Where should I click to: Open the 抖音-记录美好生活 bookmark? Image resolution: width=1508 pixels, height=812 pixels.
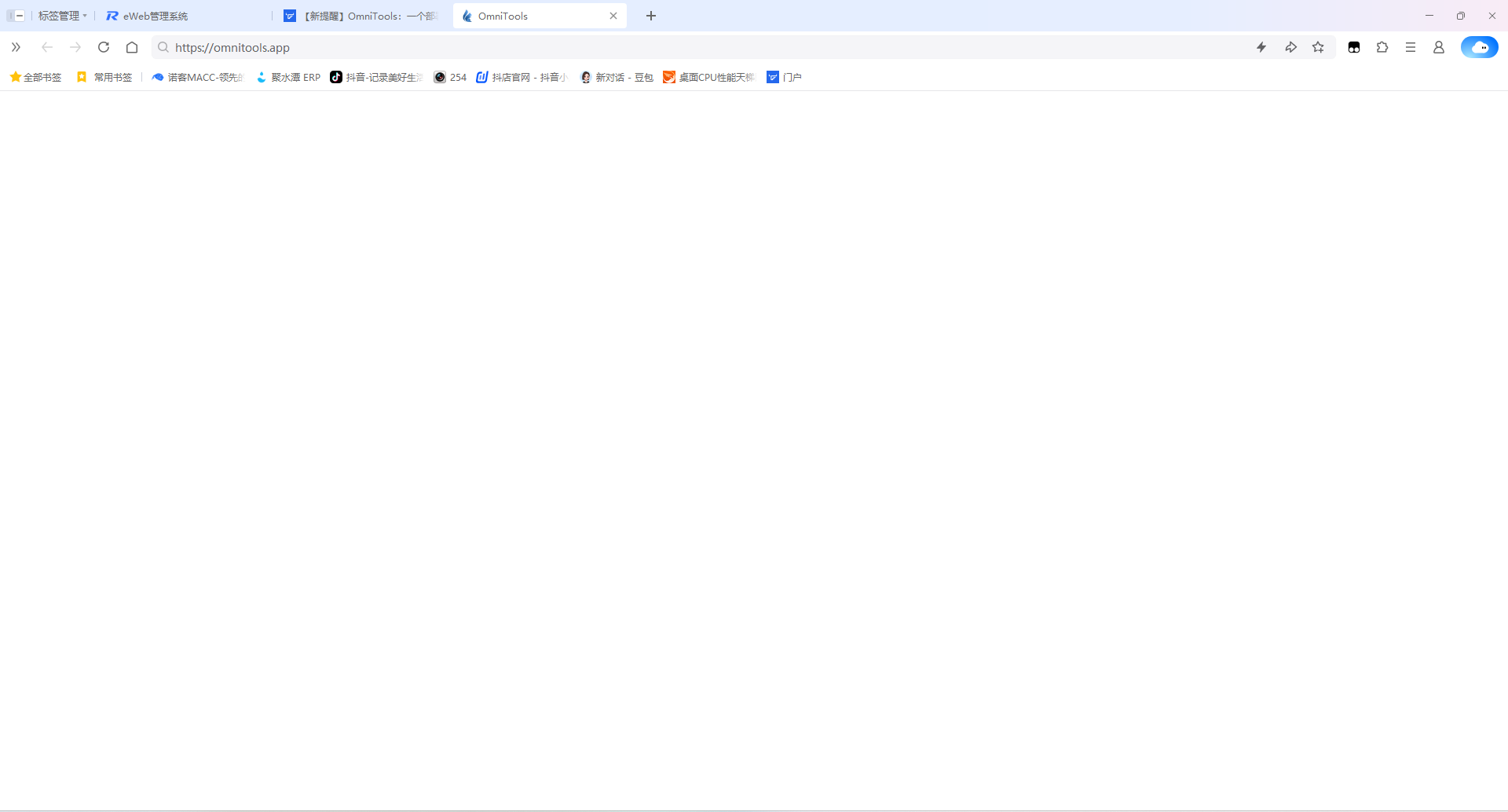pos(377,77)
